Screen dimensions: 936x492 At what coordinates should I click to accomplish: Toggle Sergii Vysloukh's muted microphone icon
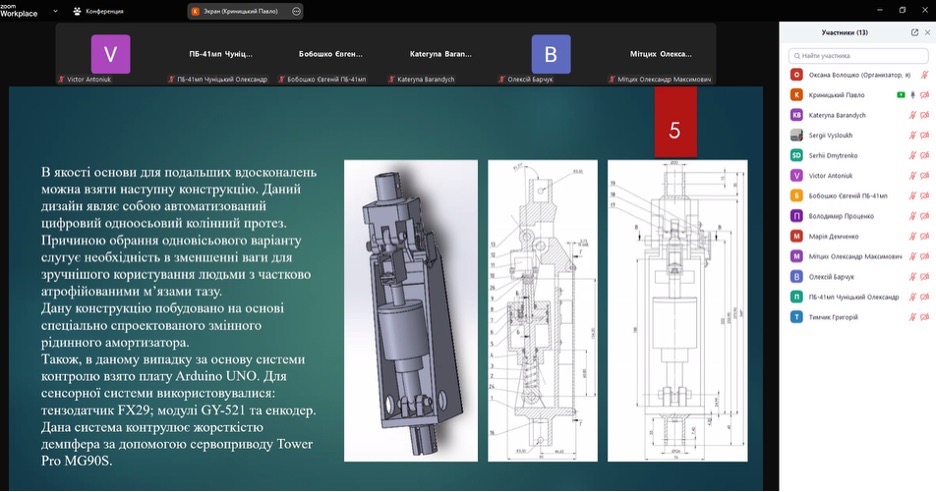click(x=912, y=135)
